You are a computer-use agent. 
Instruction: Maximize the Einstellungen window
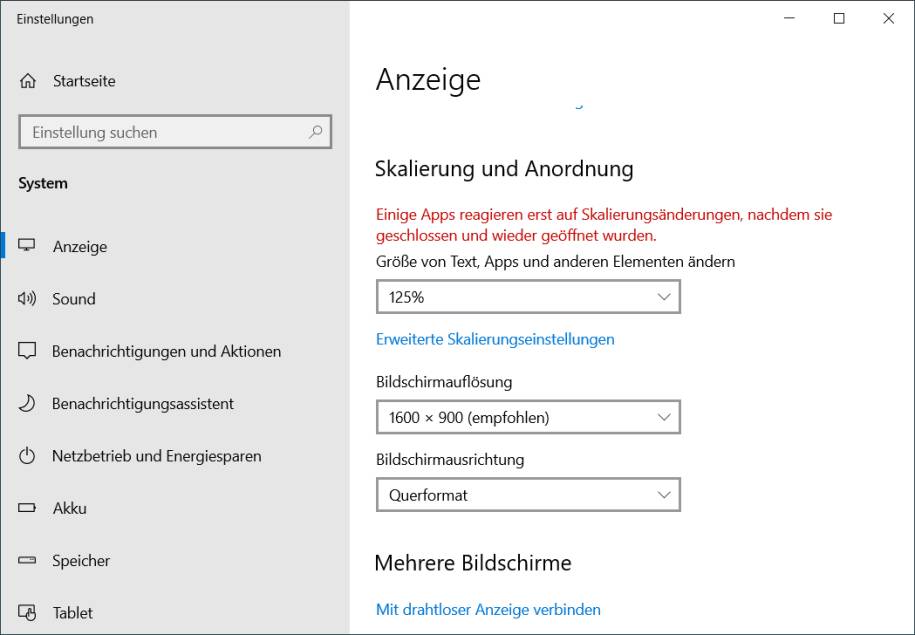(839, 18)
